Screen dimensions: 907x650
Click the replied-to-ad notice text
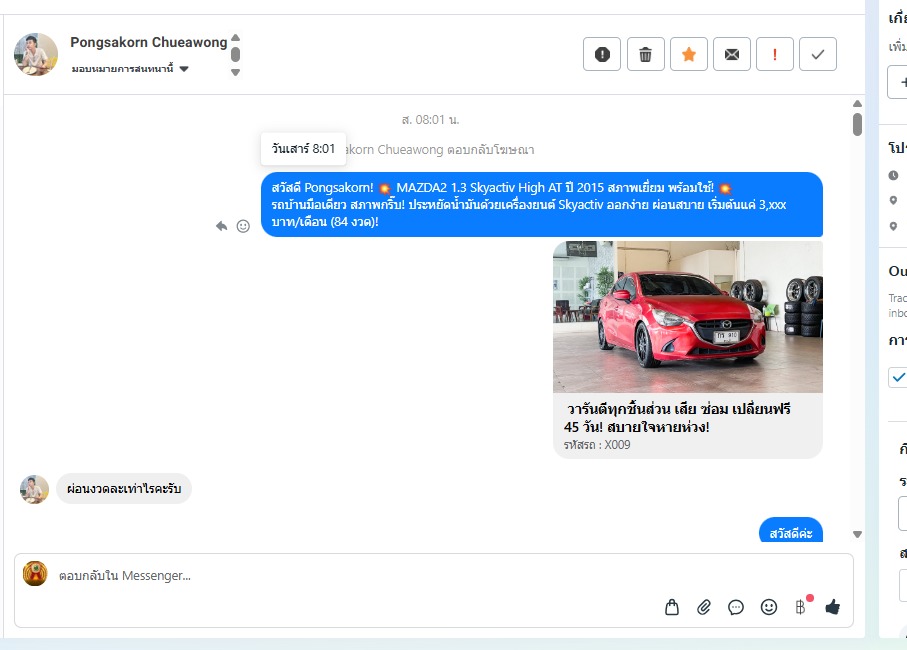coord(440,150)
